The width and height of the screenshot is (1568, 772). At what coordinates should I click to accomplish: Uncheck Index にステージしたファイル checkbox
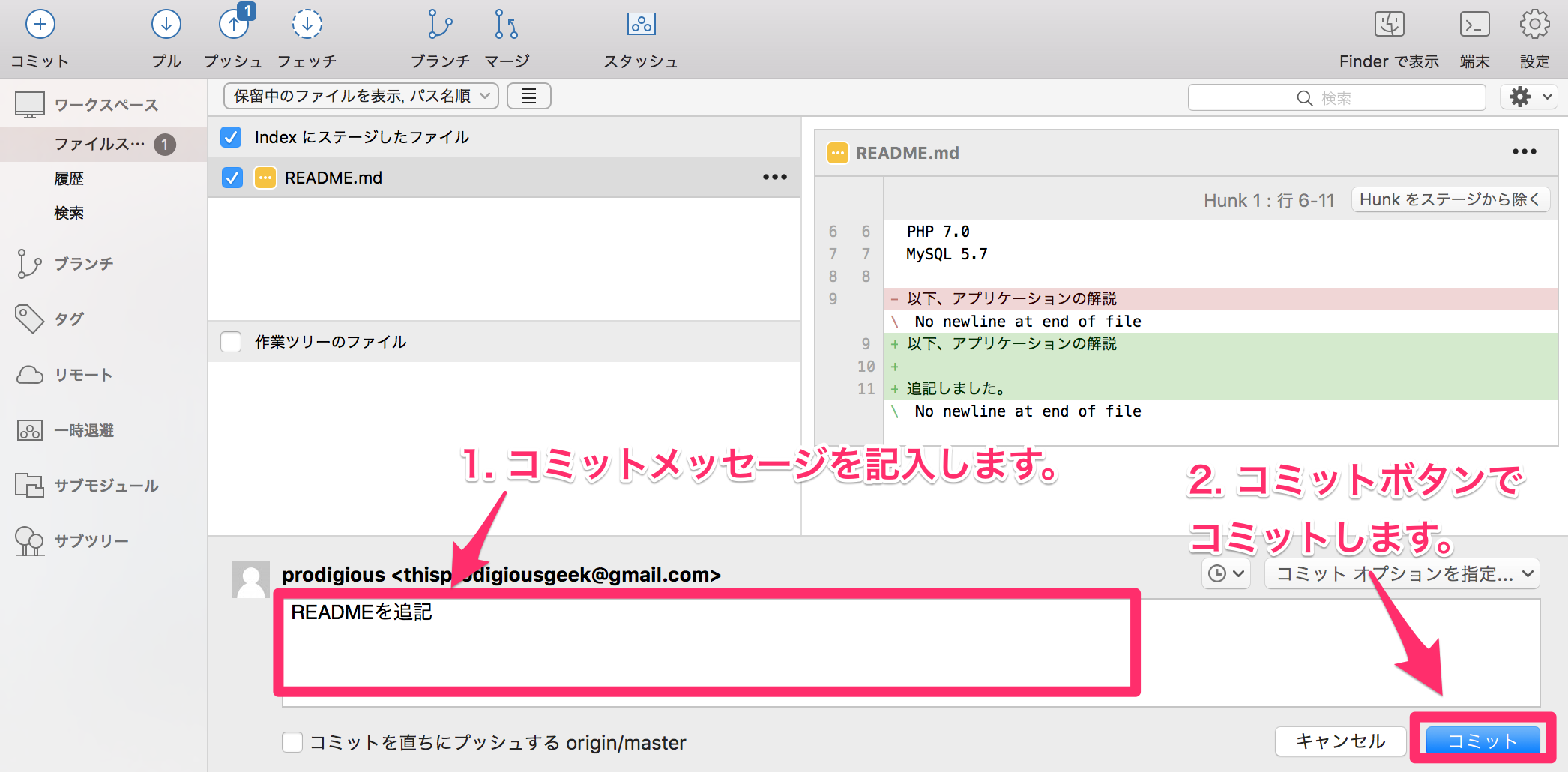coord(231,137)
